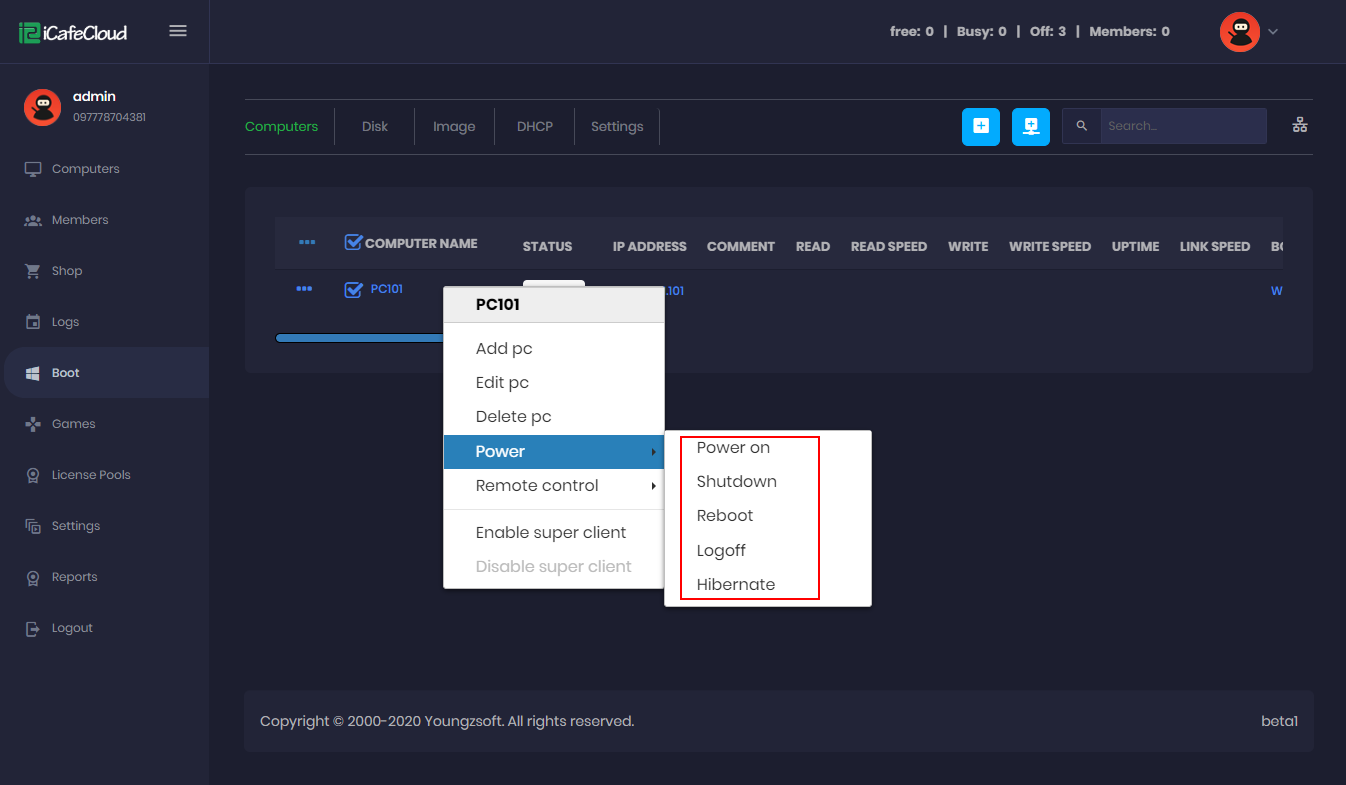Click the hamburger menu icon

178,31
